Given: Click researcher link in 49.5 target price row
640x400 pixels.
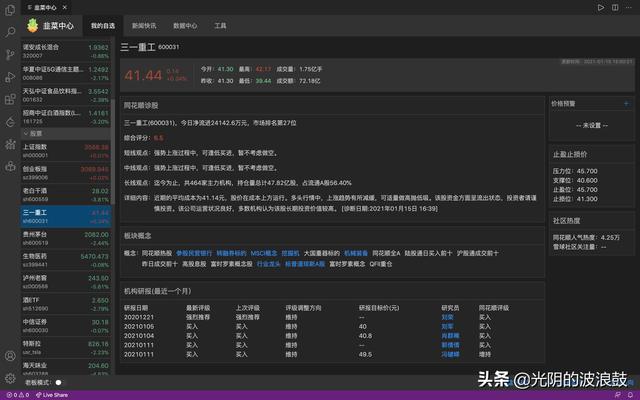Looking at the screenshot, I should 450,354.
